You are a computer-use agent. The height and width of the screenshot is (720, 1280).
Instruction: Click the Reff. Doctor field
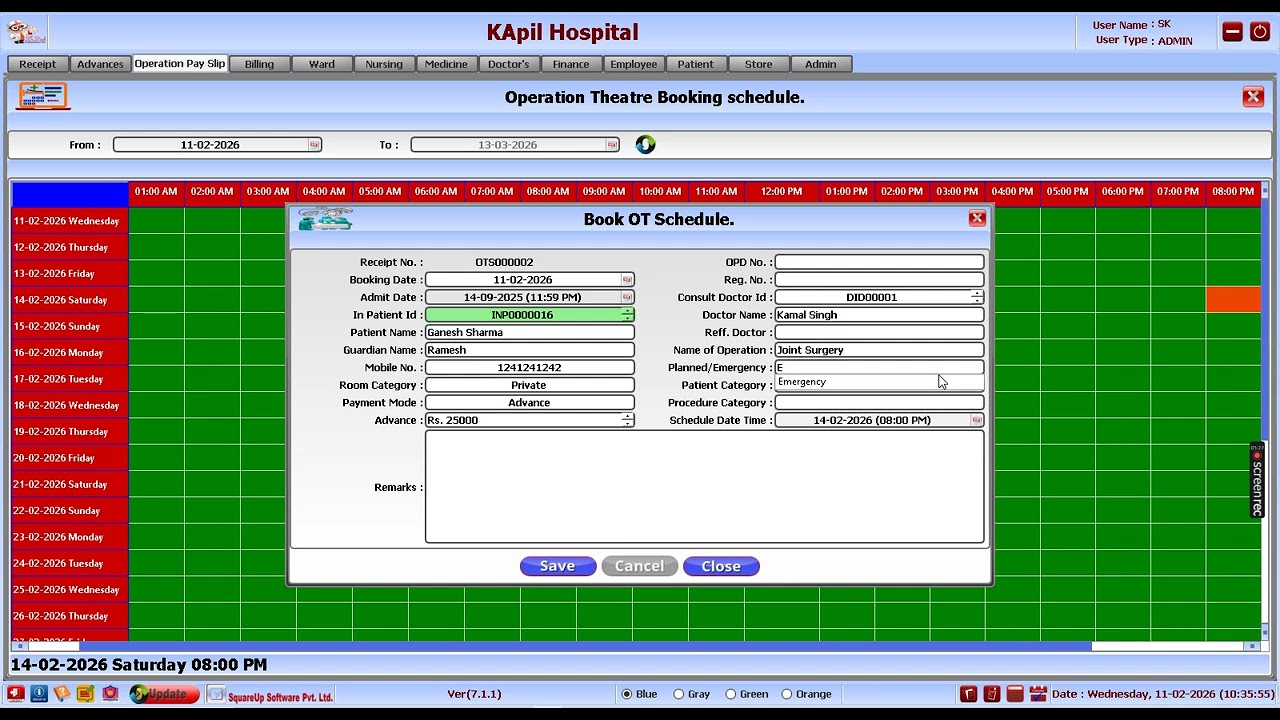879,332
